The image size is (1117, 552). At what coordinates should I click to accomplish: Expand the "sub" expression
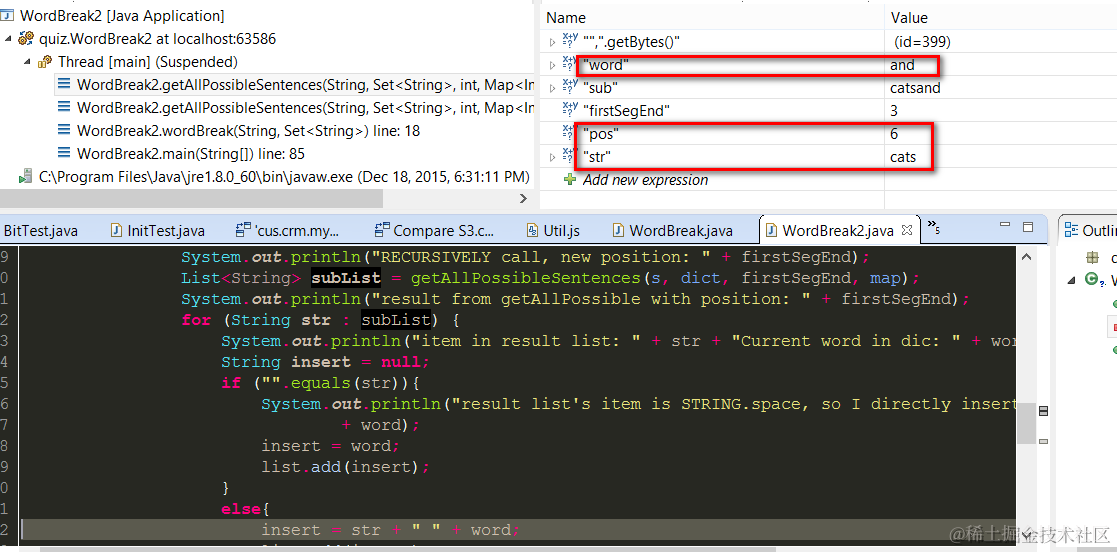pyautogui.click(x=552, y=88)
